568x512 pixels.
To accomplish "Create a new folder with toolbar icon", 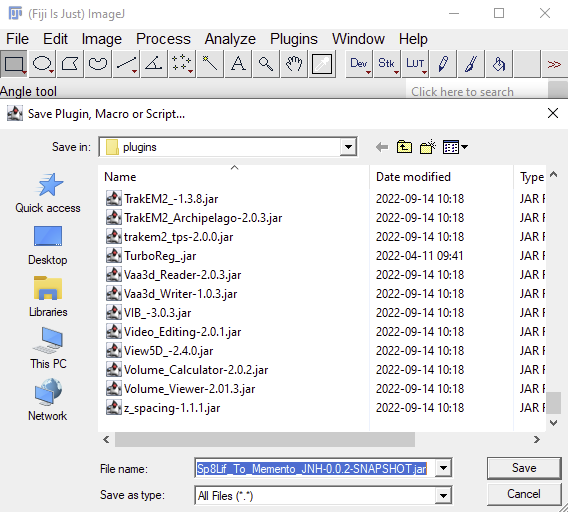I will click(427, 147).
